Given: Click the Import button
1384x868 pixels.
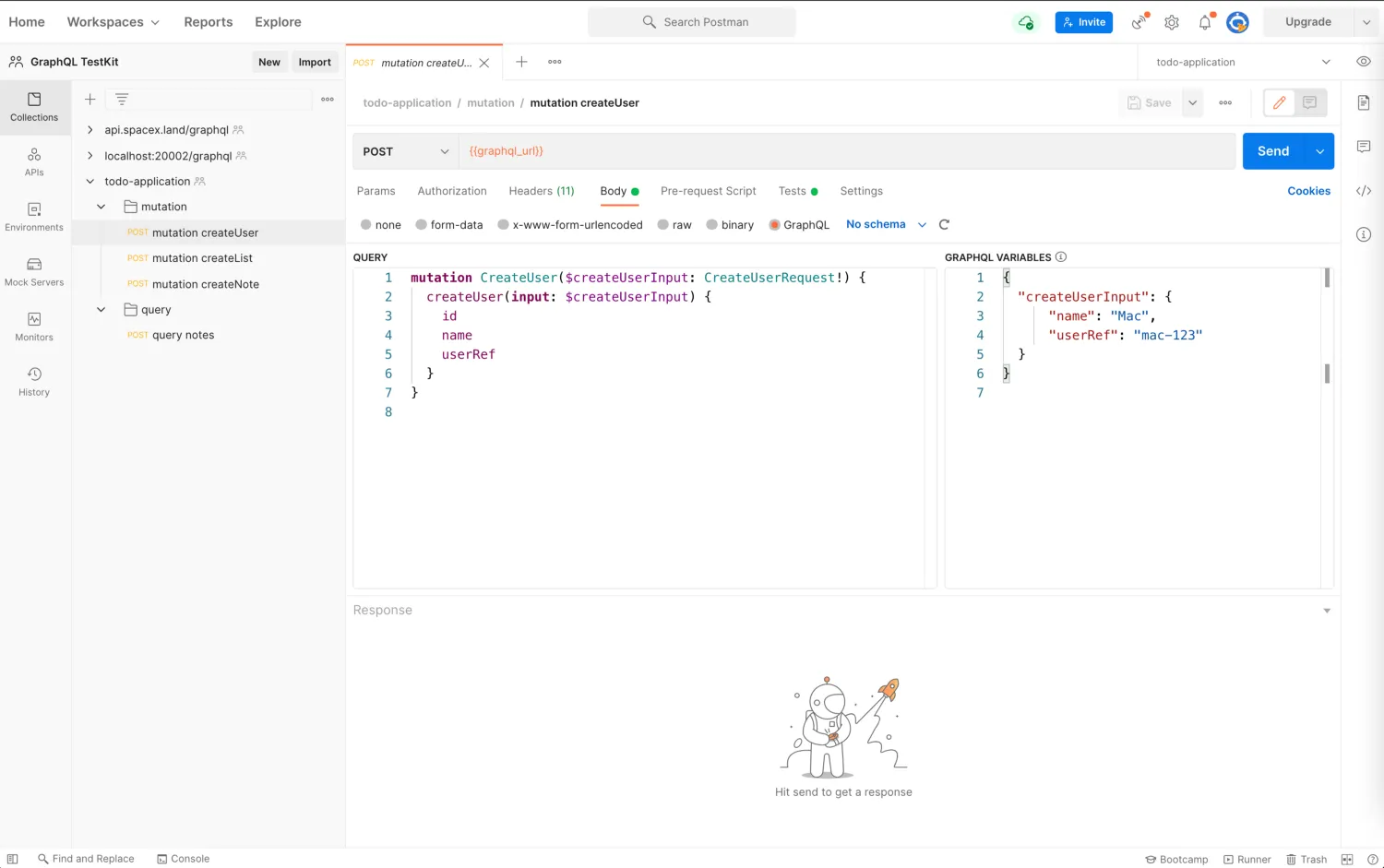Looking at the screenshot, I should [315, 62].
